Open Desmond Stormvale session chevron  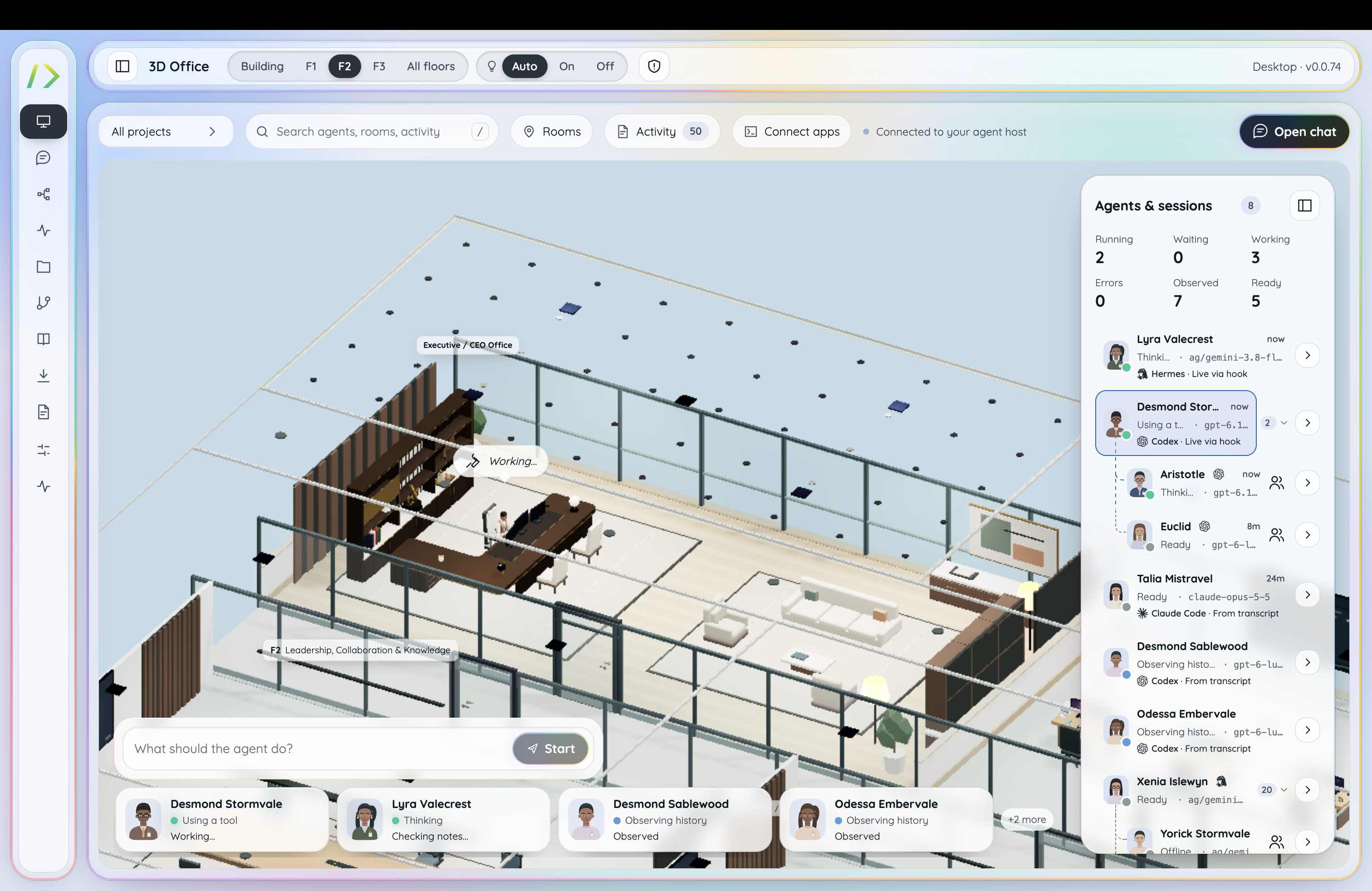coord(1308,423)
